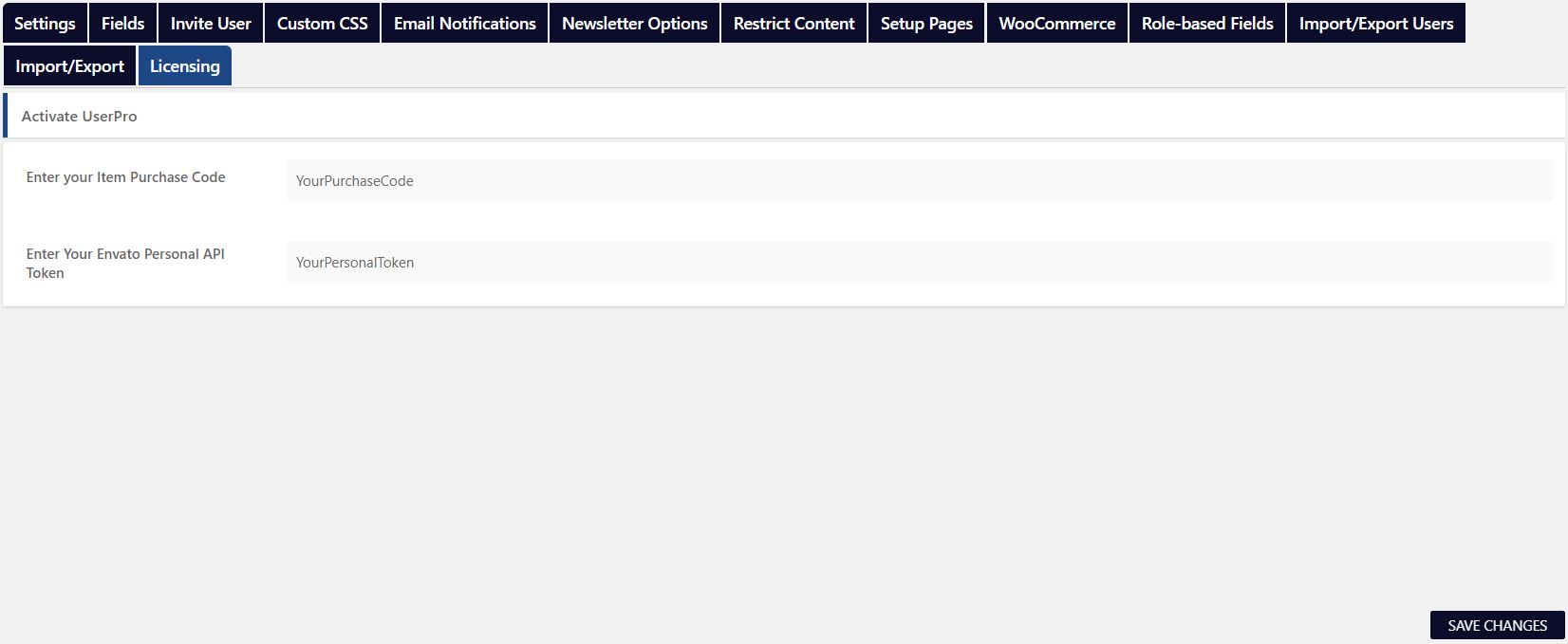Open the Restrict Content tab
The width and height of the screenshot is (1568, 644).
794,23
